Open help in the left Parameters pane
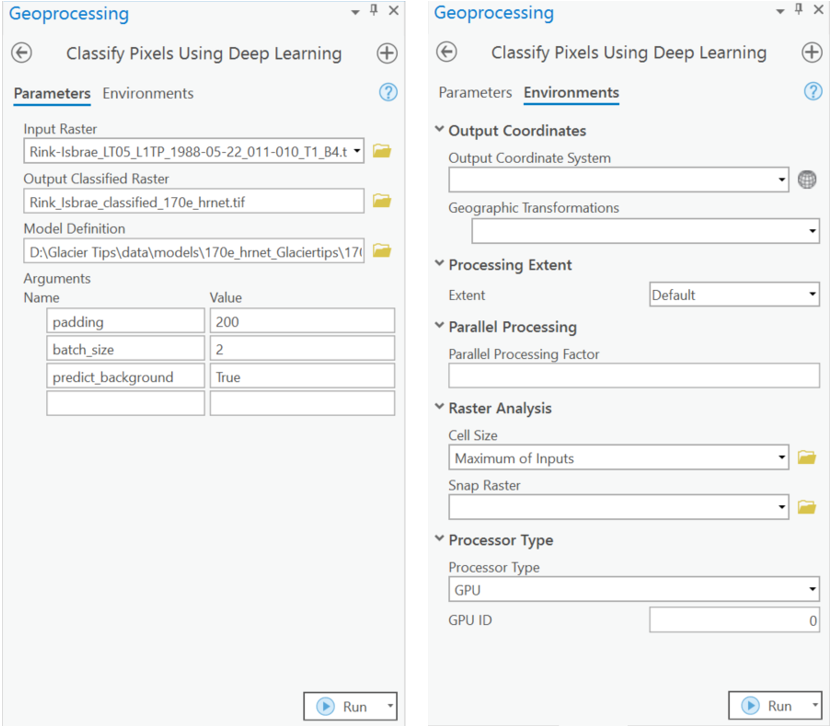 tap(389, 93)
